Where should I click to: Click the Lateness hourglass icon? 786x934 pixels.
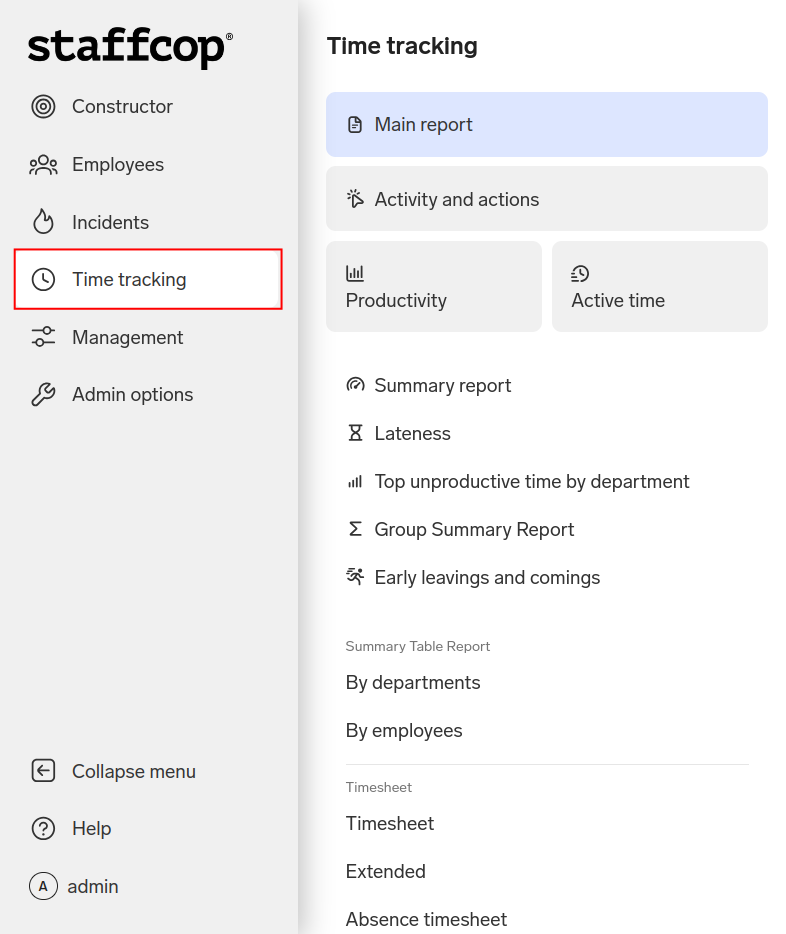(x=355, y=434)
